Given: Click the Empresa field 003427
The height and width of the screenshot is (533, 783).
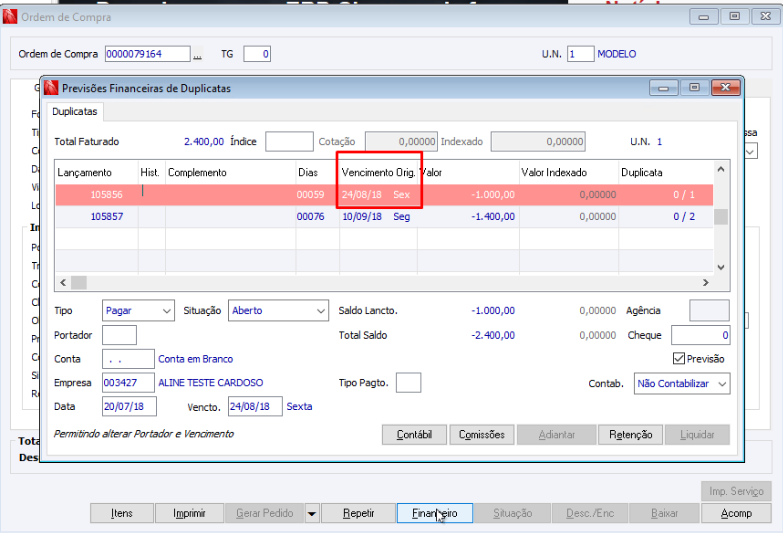Looking at the screenshot, I should 128,383.
